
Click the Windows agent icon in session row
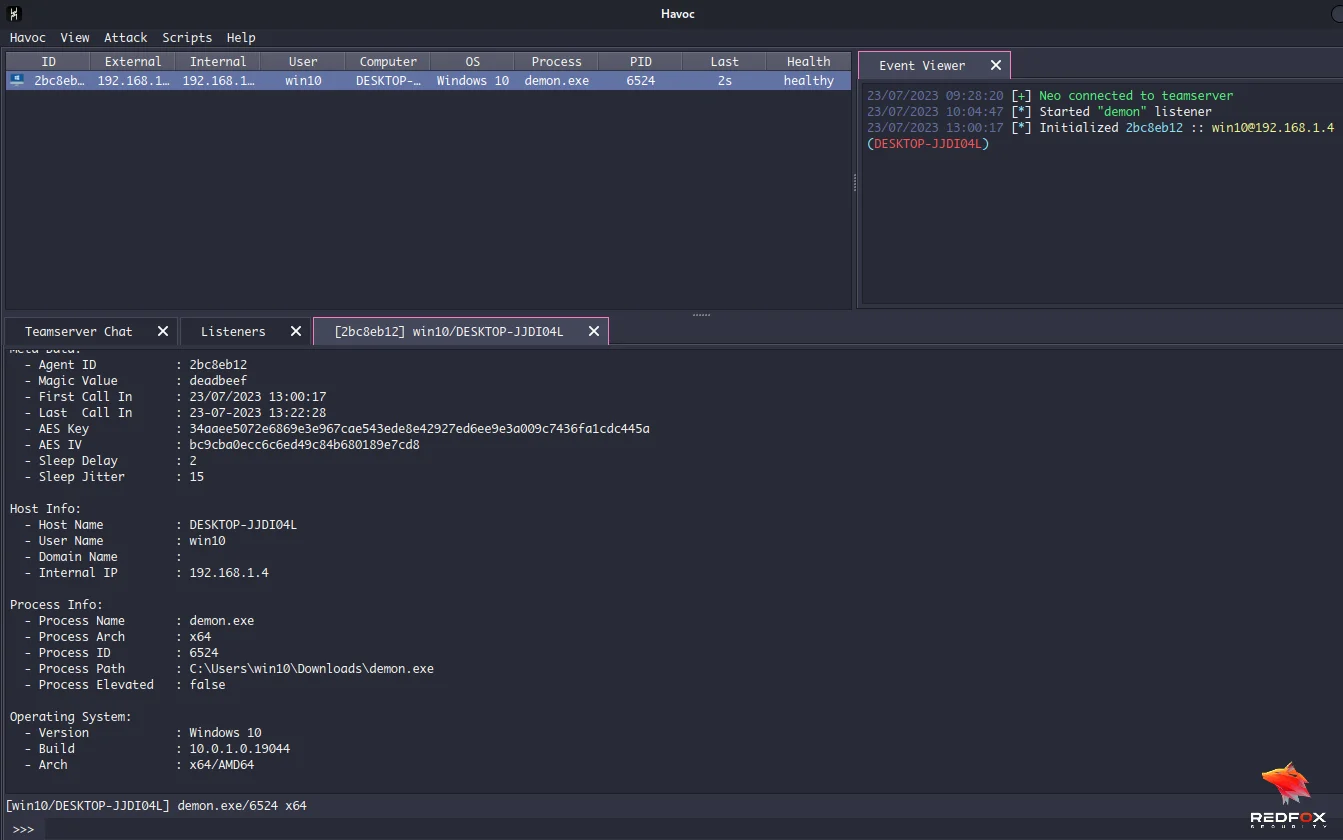18,80
